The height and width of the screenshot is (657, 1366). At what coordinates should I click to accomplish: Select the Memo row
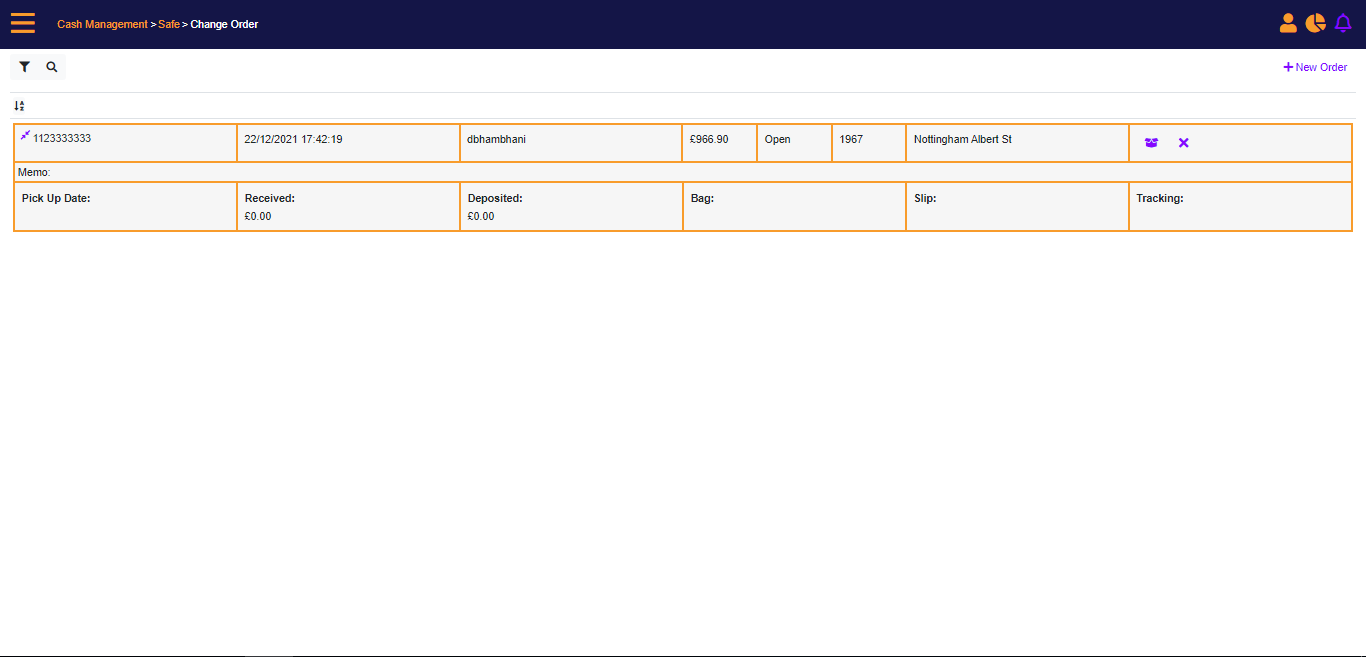[x=683, y=172]
